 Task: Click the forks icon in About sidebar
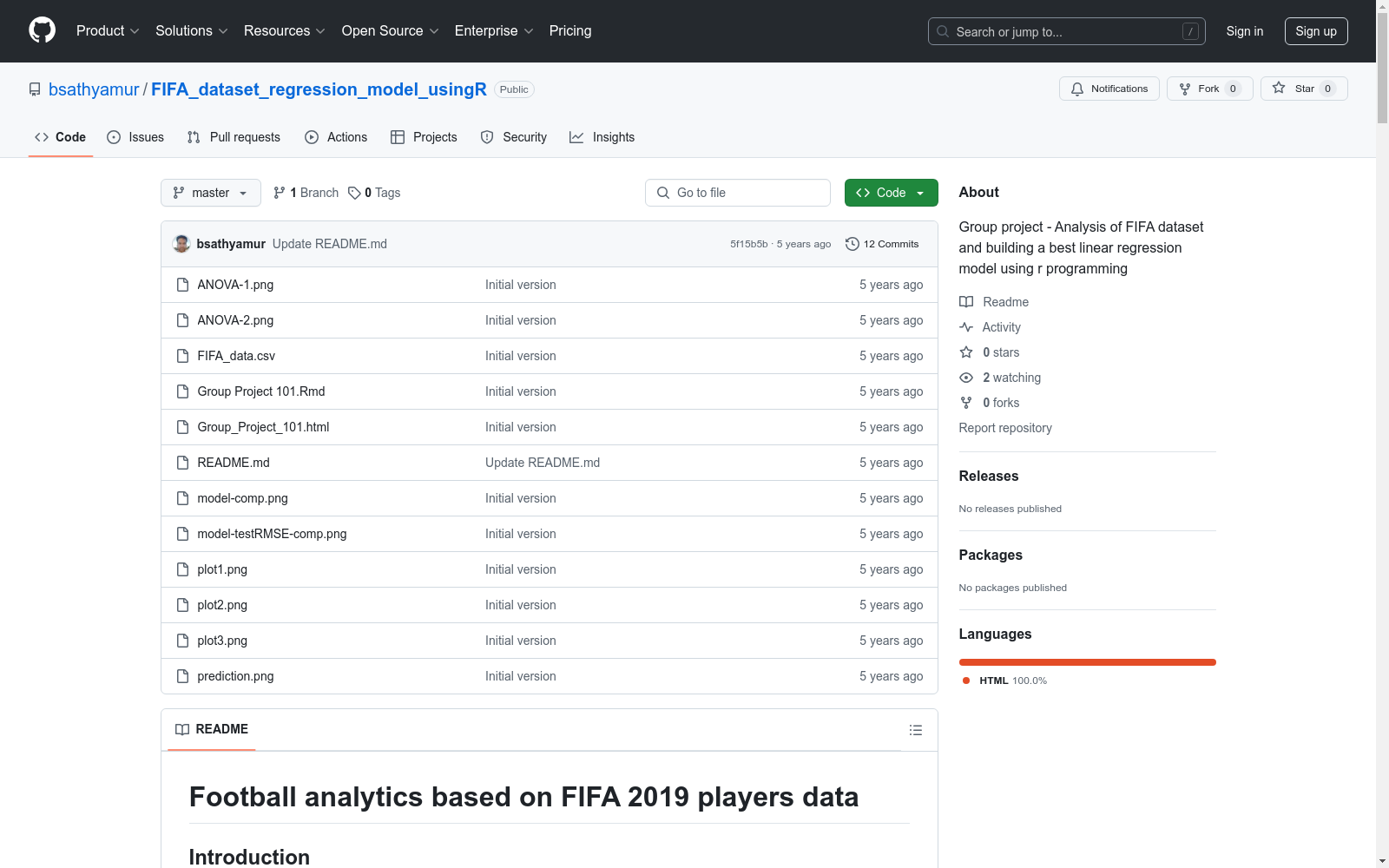966,403
